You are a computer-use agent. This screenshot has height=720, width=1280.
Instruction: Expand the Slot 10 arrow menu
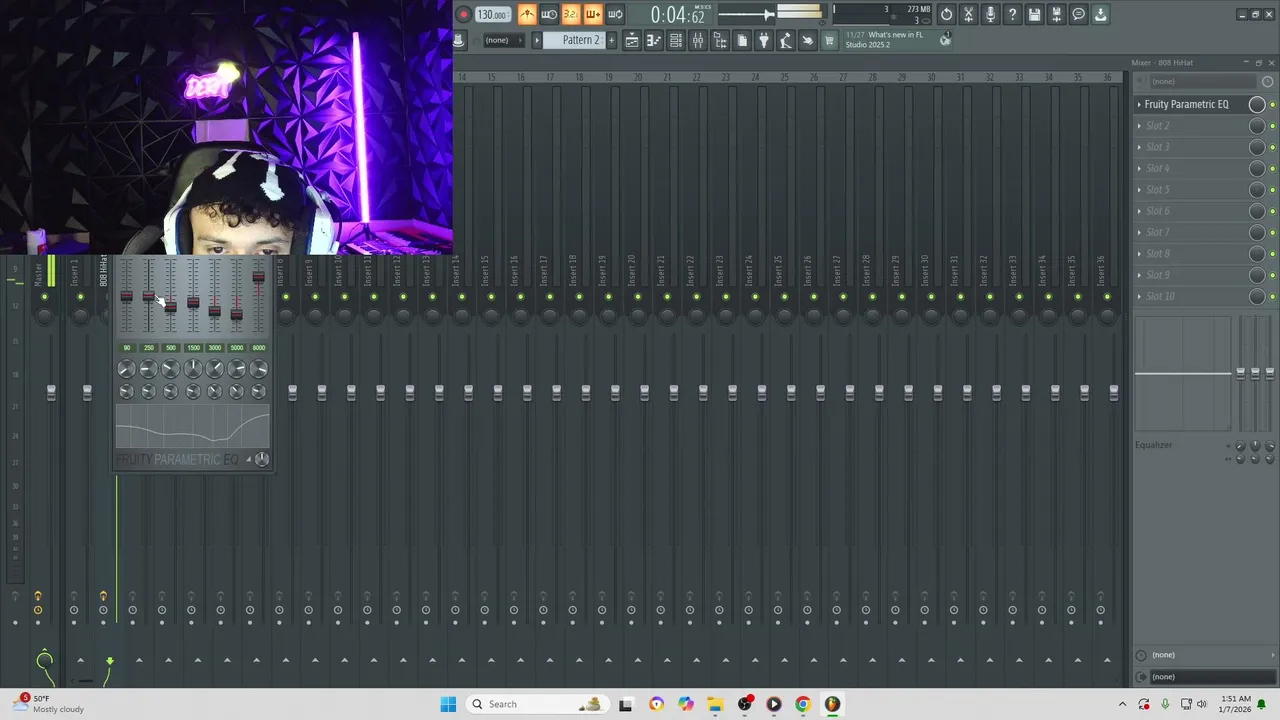(1139, 296)
